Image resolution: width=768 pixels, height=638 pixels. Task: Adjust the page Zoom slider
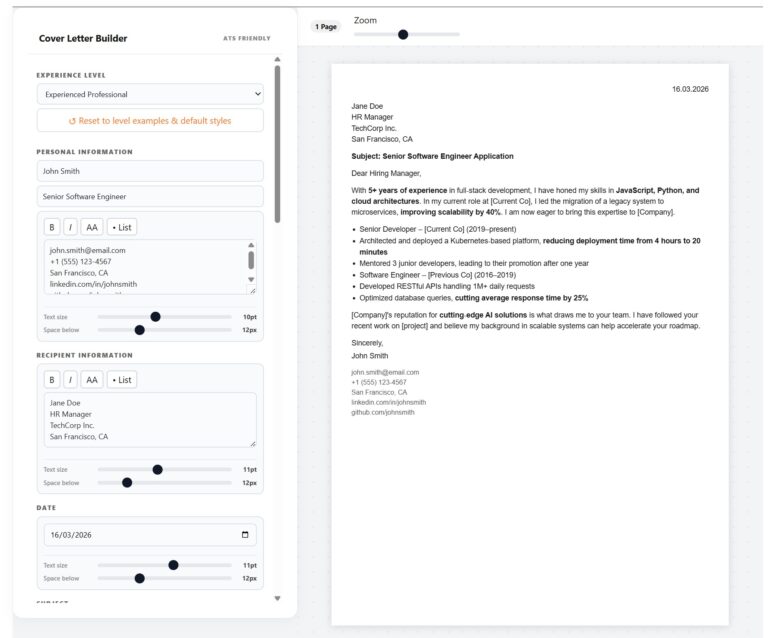pos(403,34)
